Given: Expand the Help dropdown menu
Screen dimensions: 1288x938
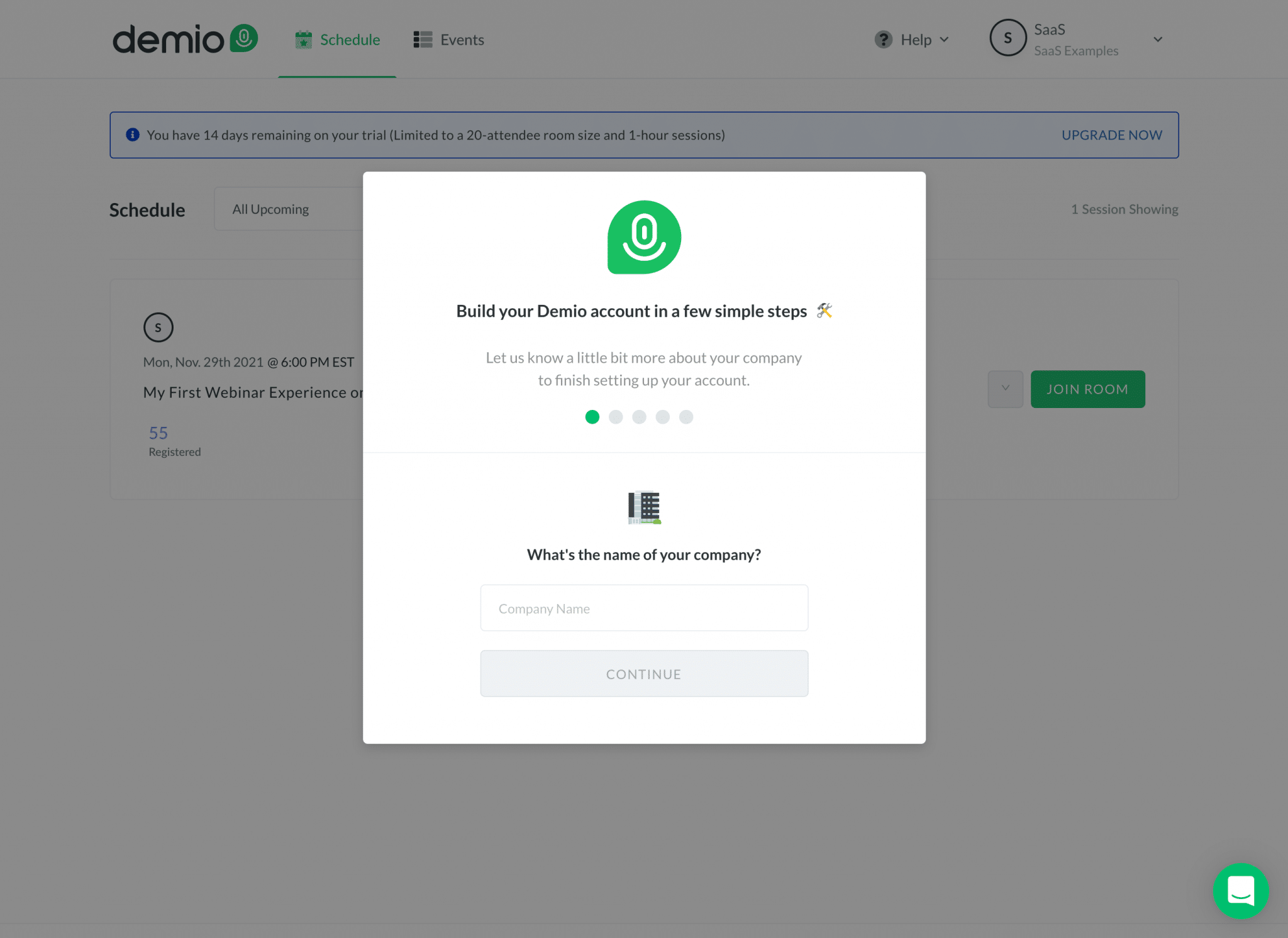Looking at the screenshot, I should (x=944, y=40).
